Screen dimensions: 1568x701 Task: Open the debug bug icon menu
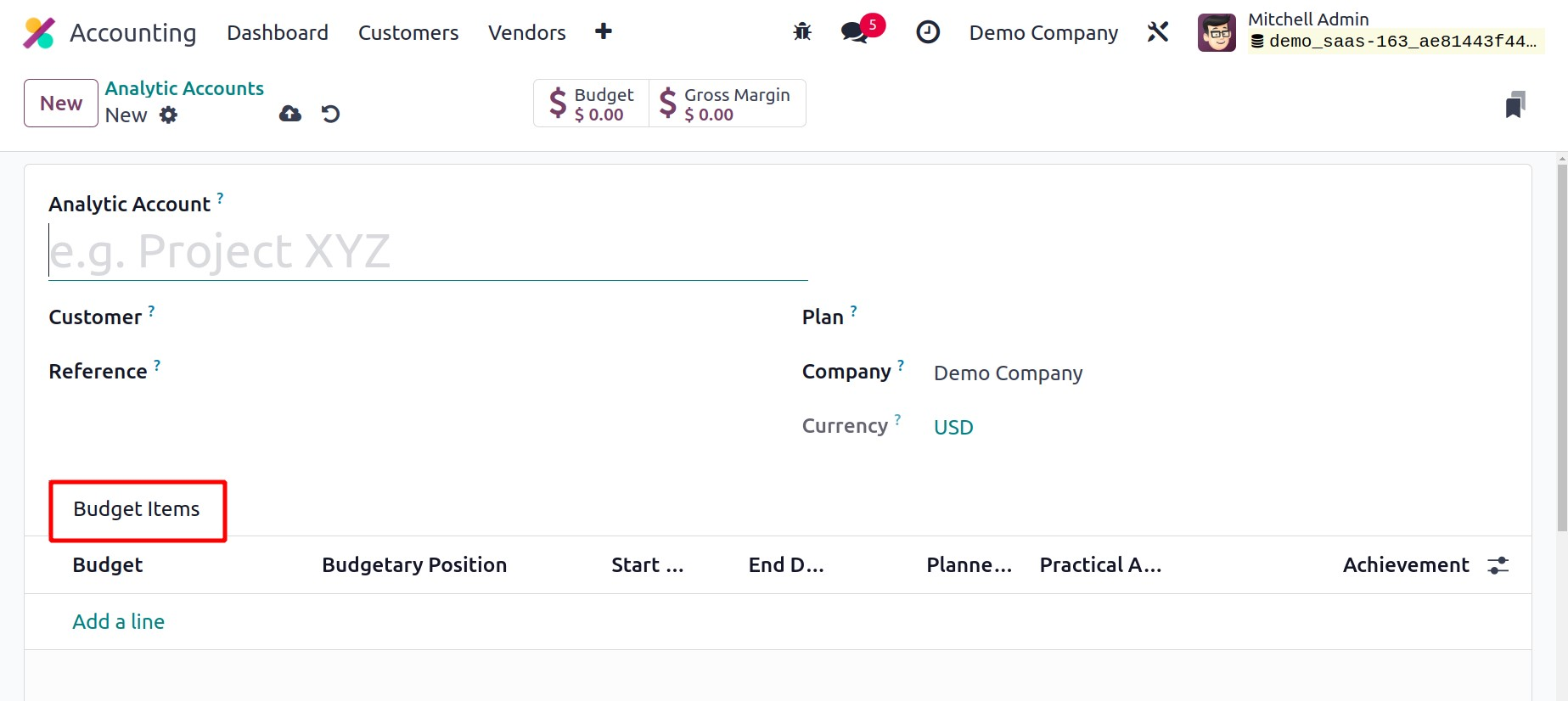point(802,32)
